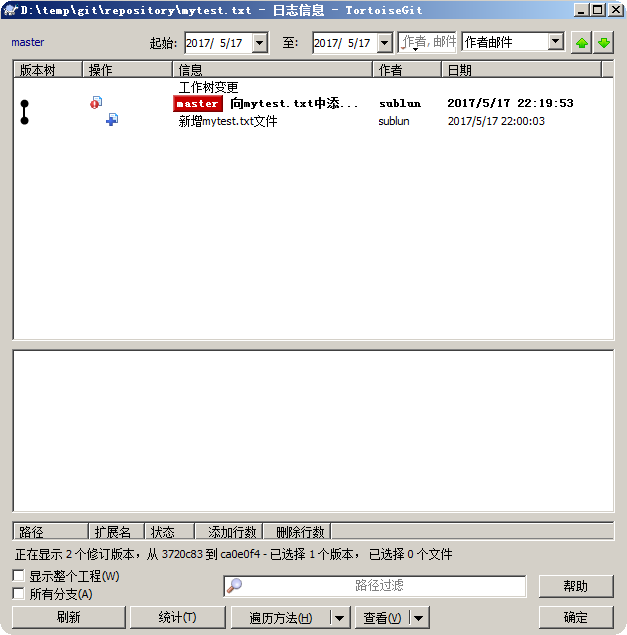Viewport: 627px width, 635px height.
Task: Click the green down arrow button
Action: [604, 43]
